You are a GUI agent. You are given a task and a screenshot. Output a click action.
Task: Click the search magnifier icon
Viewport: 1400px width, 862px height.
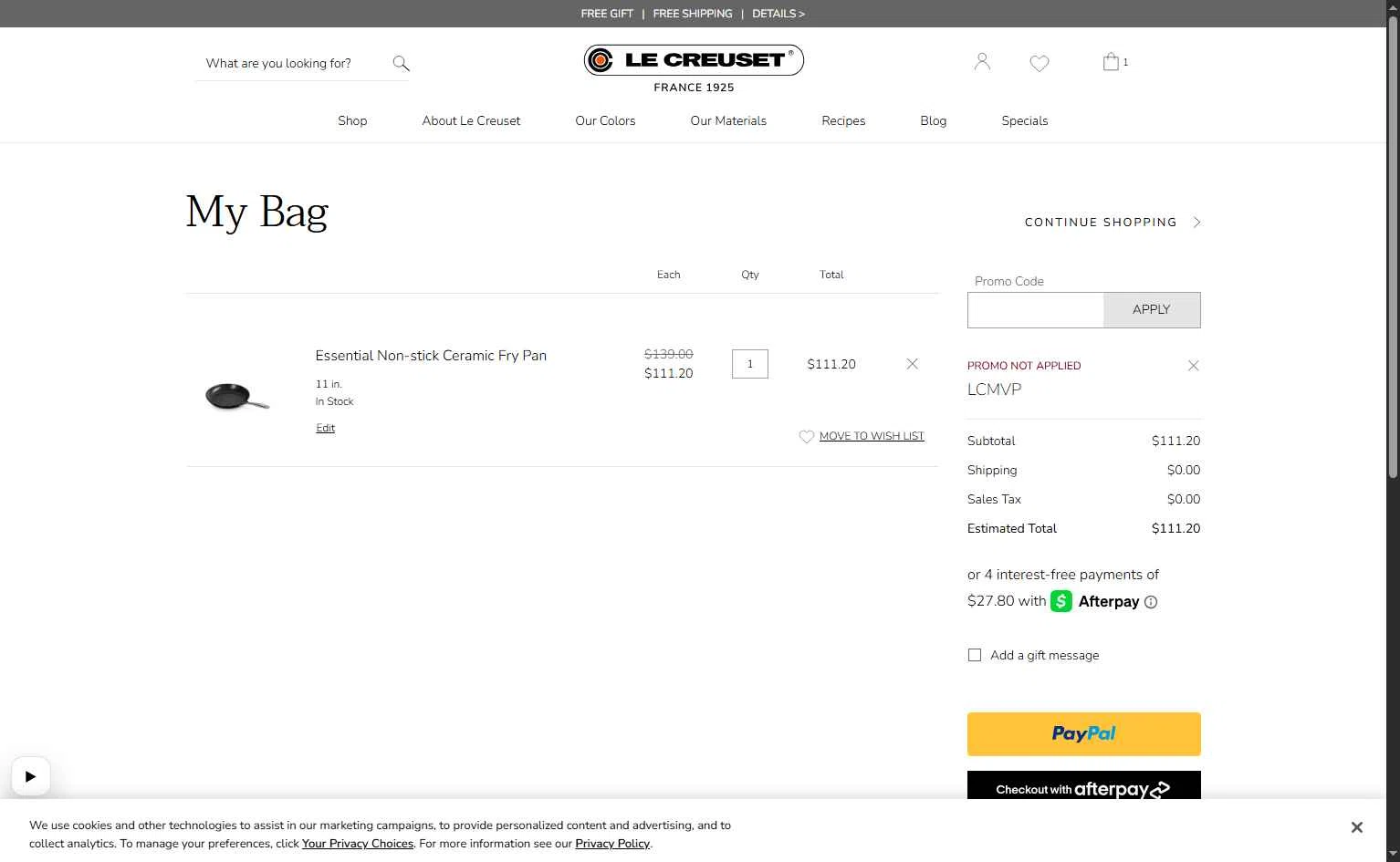click(401, 63)
